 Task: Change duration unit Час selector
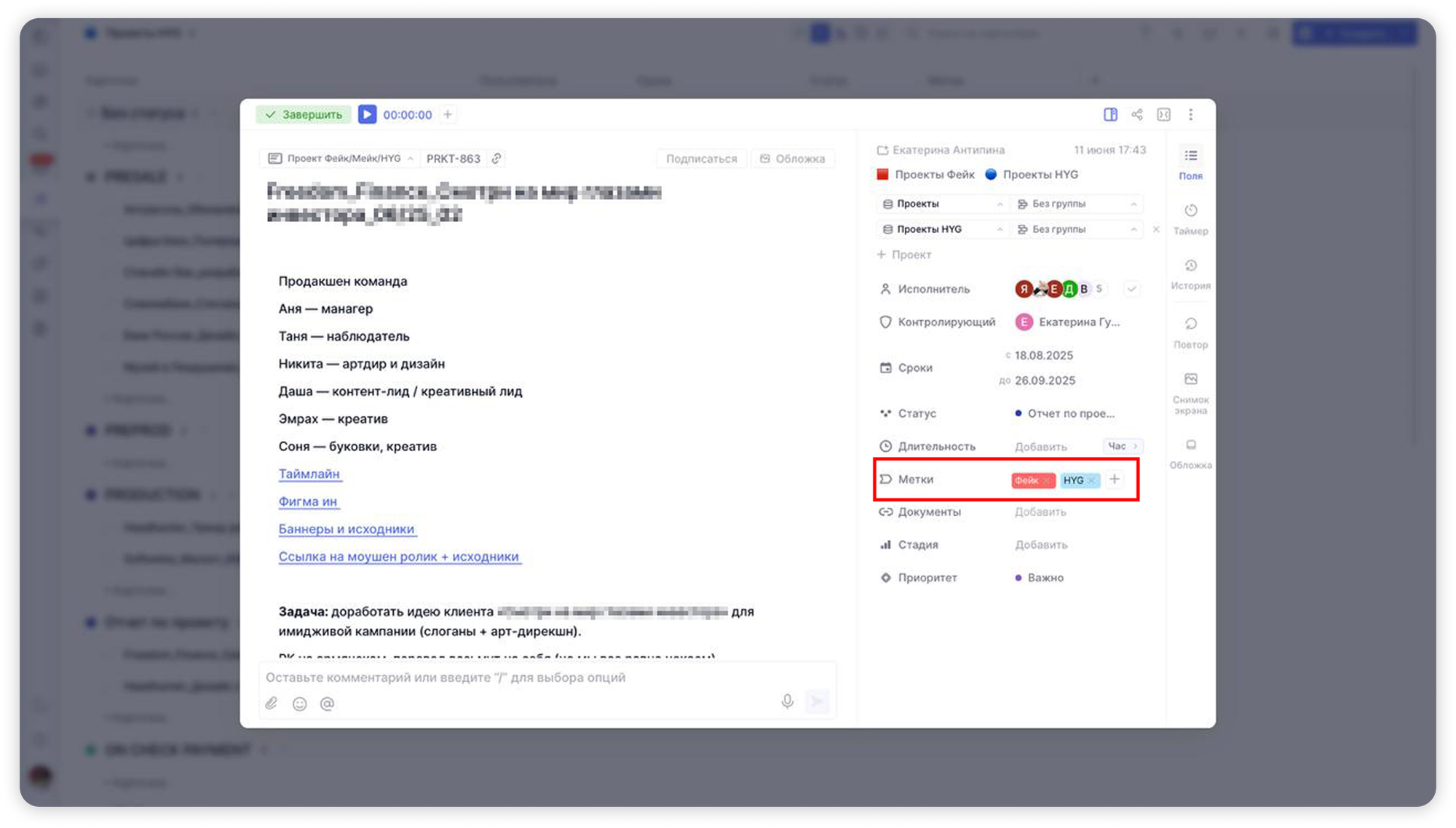pyautogui.click(x=1123, y=446)
